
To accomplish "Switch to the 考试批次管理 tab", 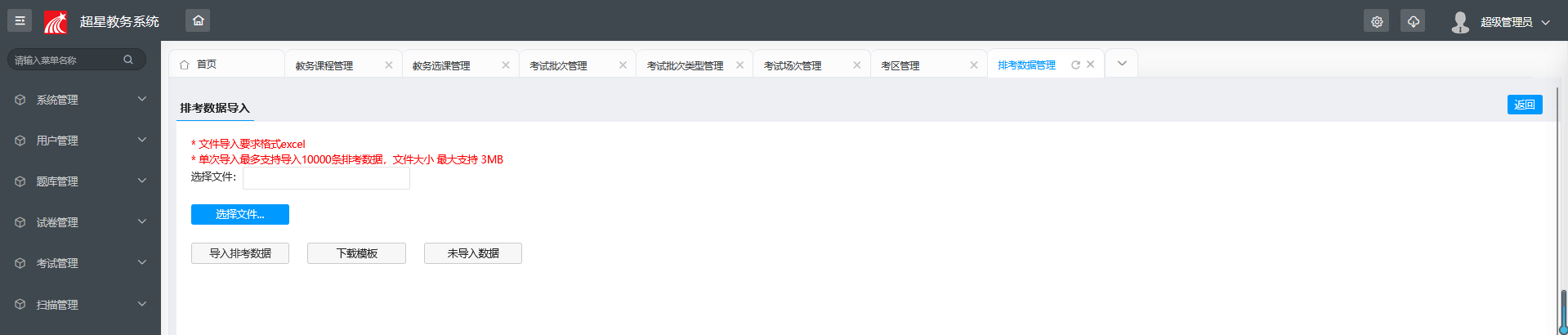I will 559,65.
